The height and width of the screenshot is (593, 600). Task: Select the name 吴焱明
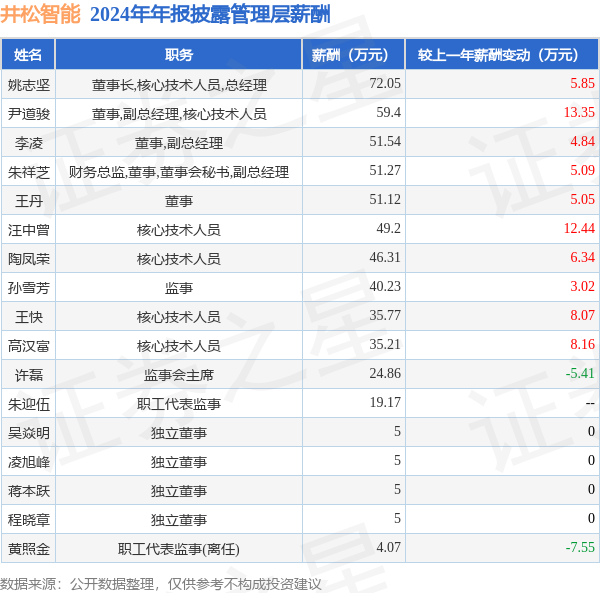coord(29,433)
